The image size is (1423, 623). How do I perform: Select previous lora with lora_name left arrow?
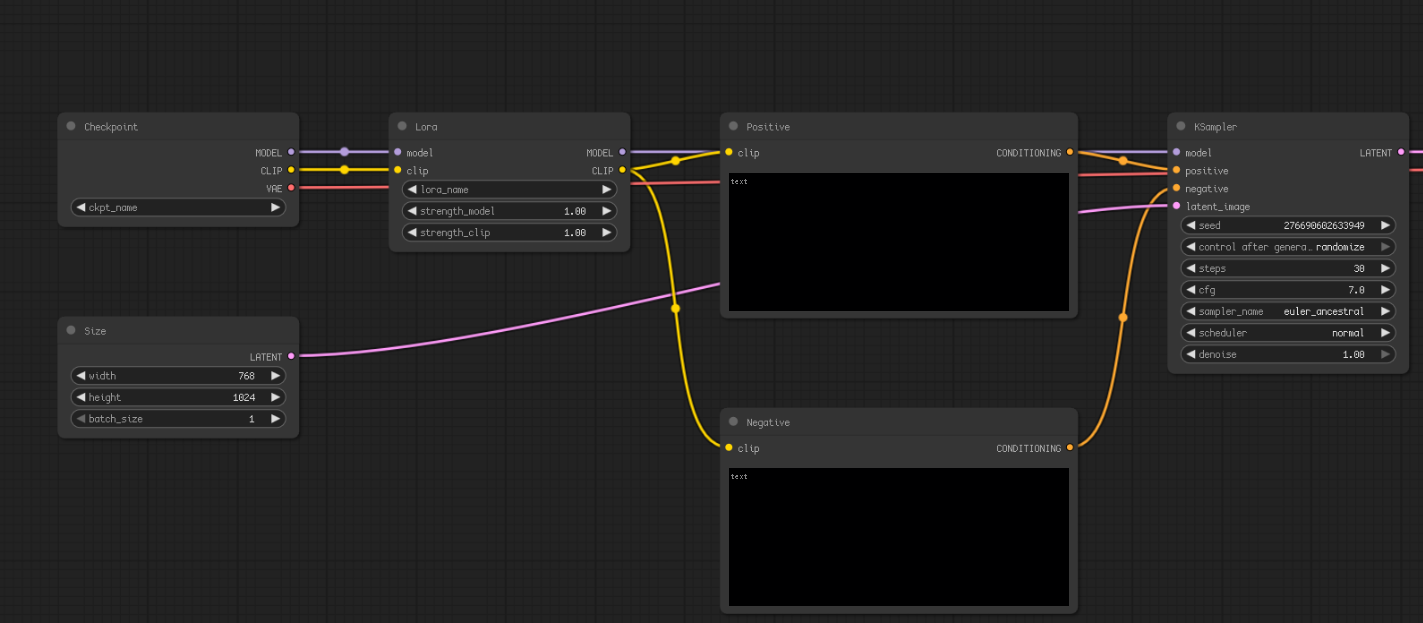pyautogui.click(x=412, y=189)
